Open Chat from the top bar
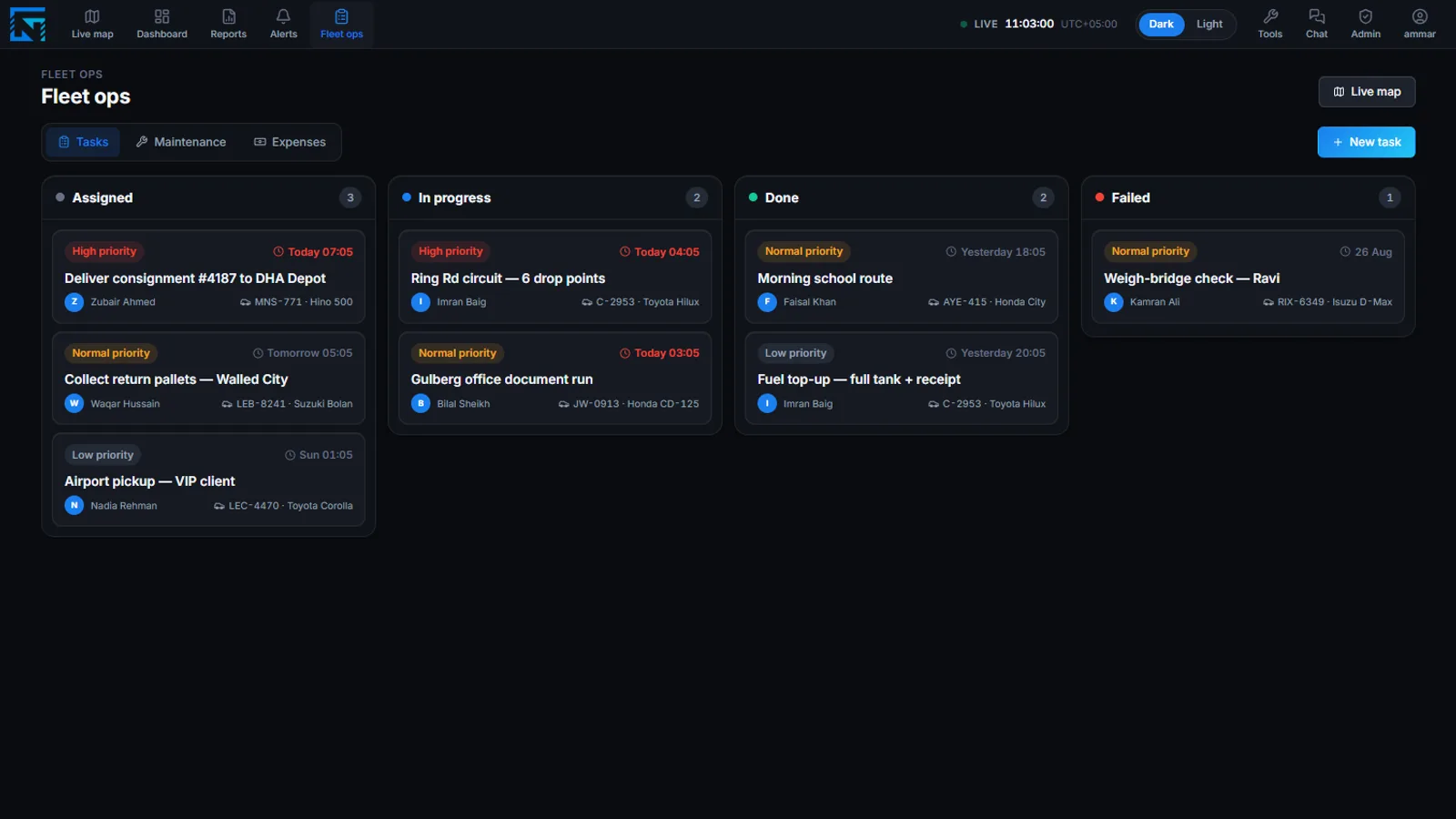1456x819 pixels. tap(1316, 25)
